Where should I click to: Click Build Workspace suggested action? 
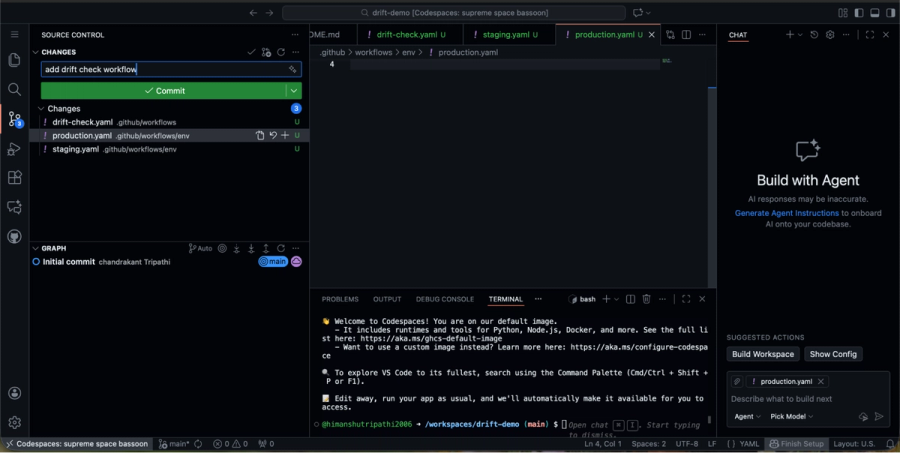763,354
